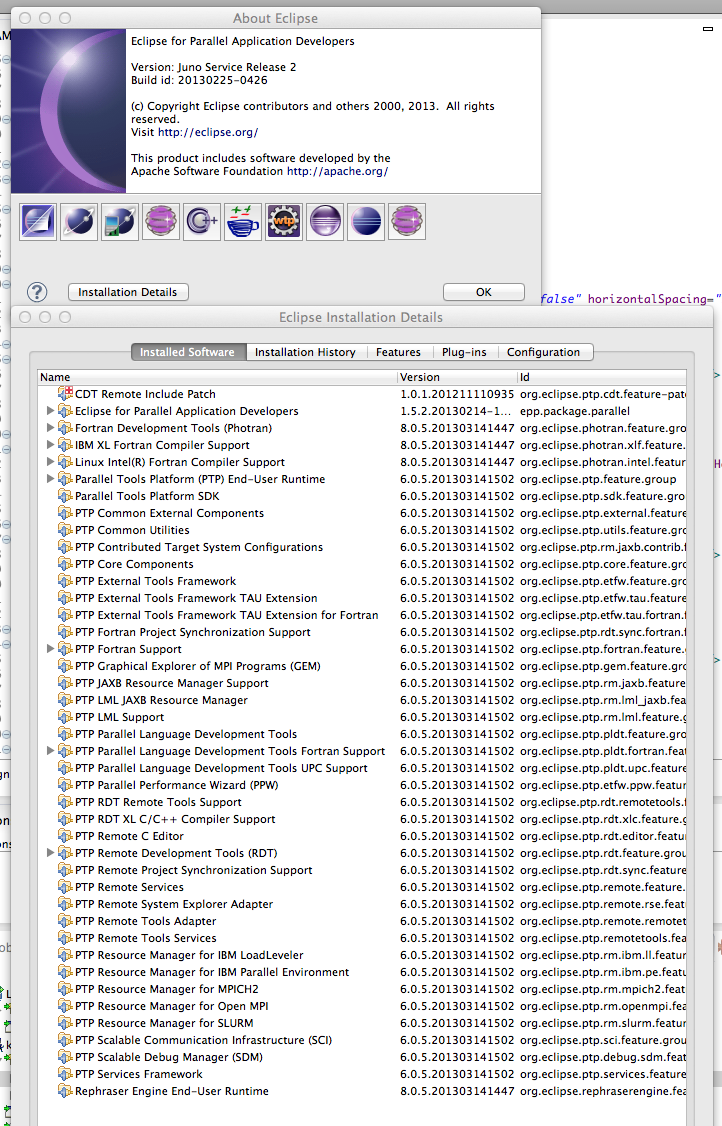Viewport: 722px width, 1126px height.
Task: Open the Plug-ins tab
Action: [464, 352]
